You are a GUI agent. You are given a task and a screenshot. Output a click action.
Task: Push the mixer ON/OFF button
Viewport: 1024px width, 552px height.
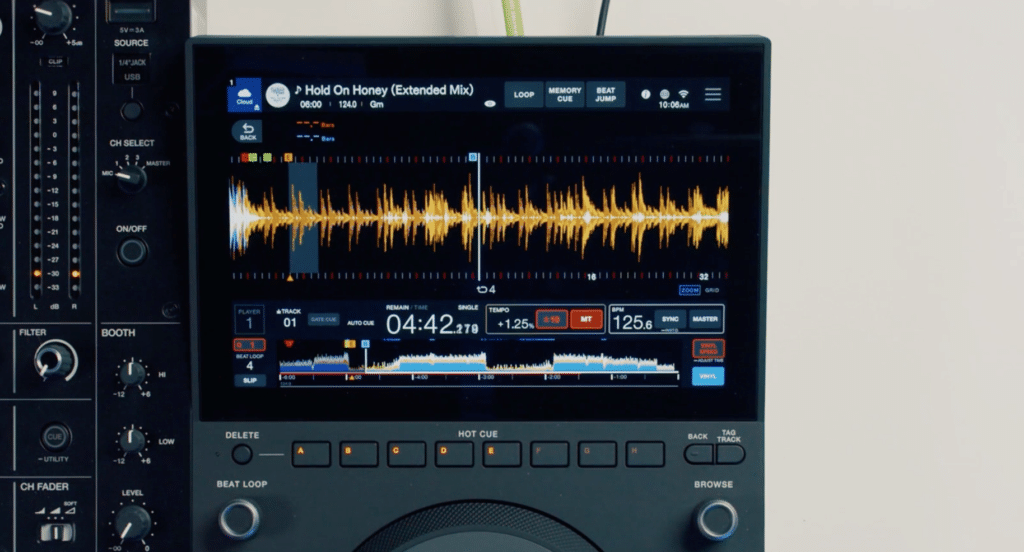click(x=132, y=252)
